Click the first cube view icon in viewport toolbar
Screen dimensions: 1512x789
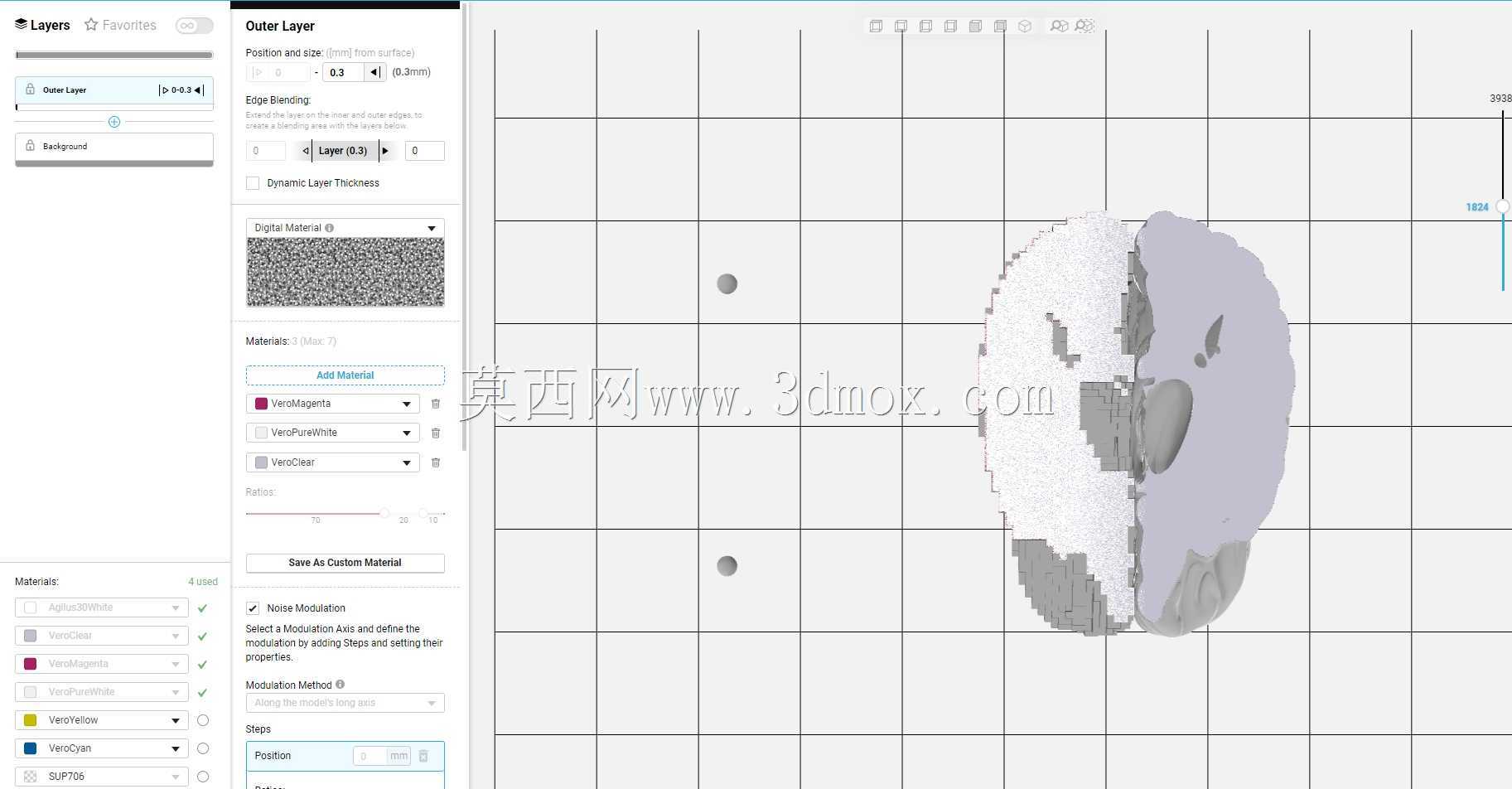click(x=876, y=27)
